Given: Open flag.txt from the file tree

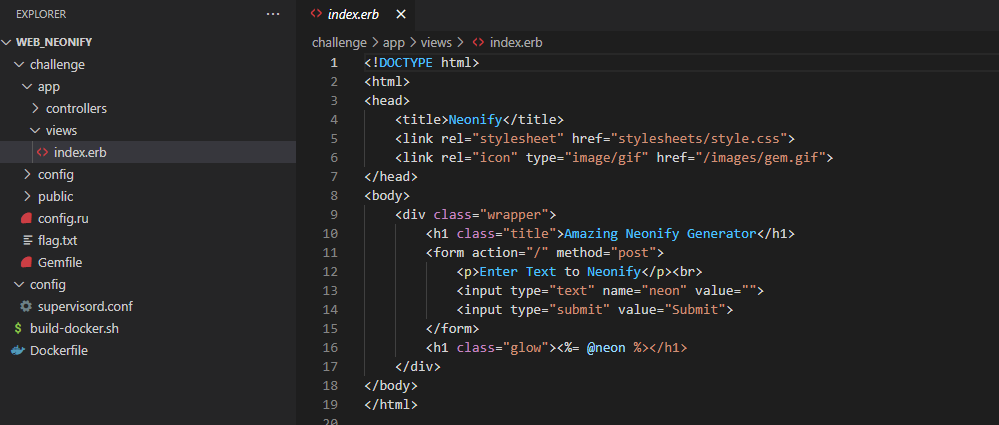Looking at the screenshot, I should 56,240.
